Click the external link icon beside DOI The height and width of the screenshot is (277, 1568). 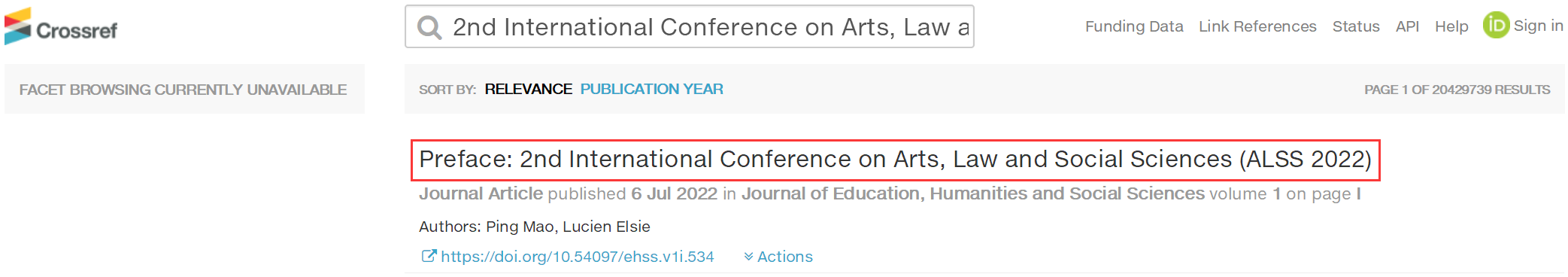(x=428, y=256)
